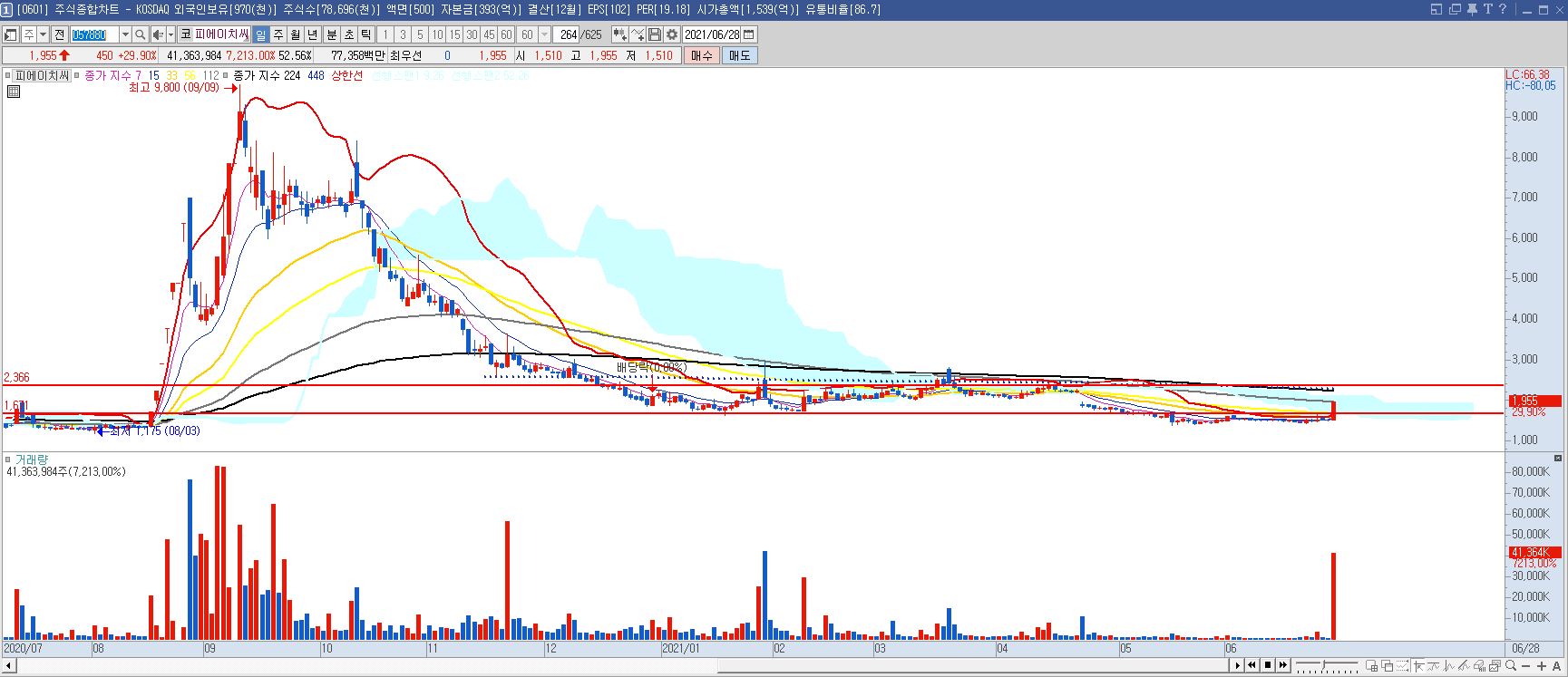Click the add line tool icon
Screen dimensions: 1568x677
638,34
